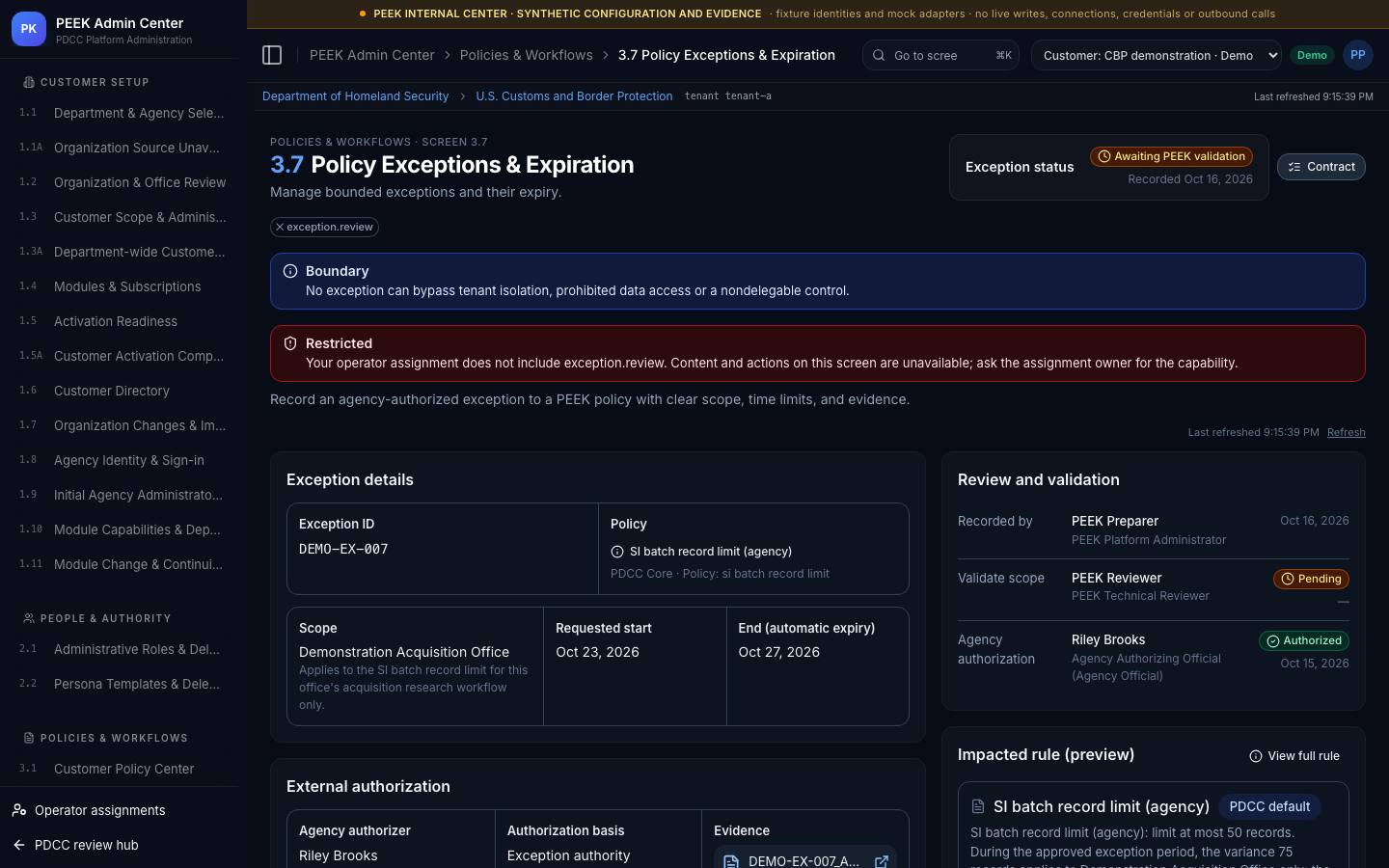Screen dimensions: 1389x868
Task: Toggle the sidebar panel icon
Action: pyautogui.click(x=272, y=55)
